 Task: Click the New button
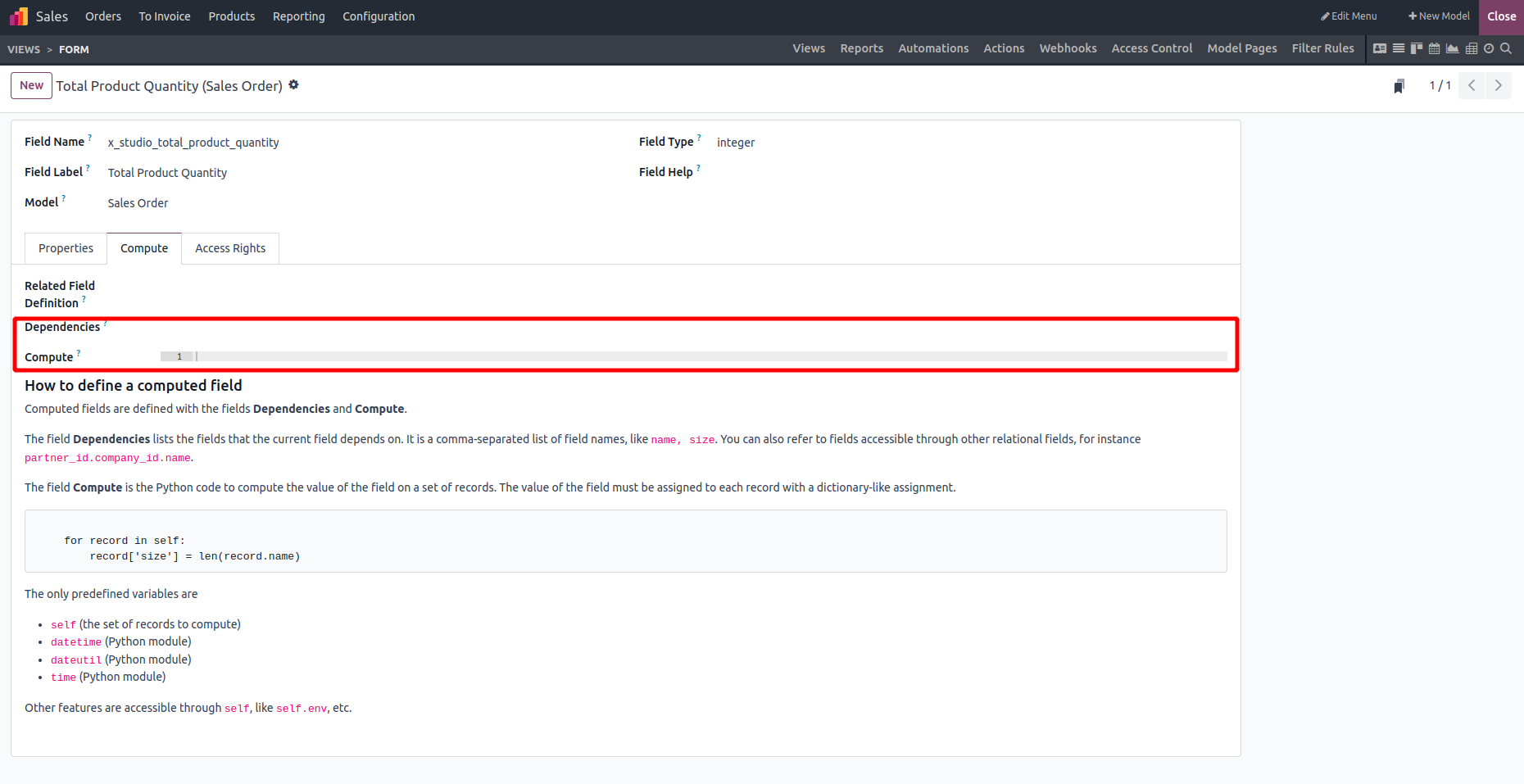[x=31, y=85]
